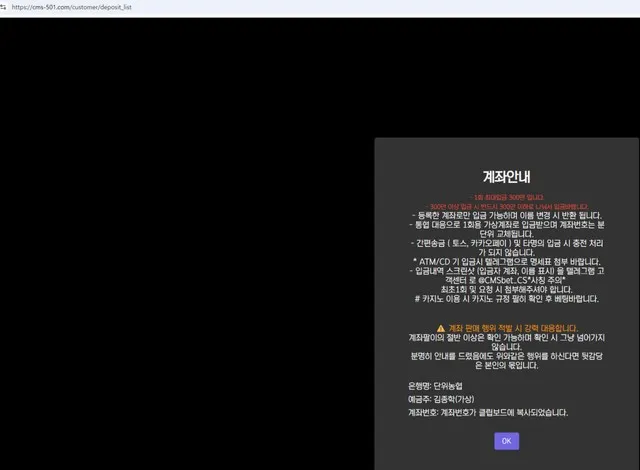Click the 은행명: 단위농협 line
The width and height of the screenshot is (640, 470).
(x=435, y=386)
